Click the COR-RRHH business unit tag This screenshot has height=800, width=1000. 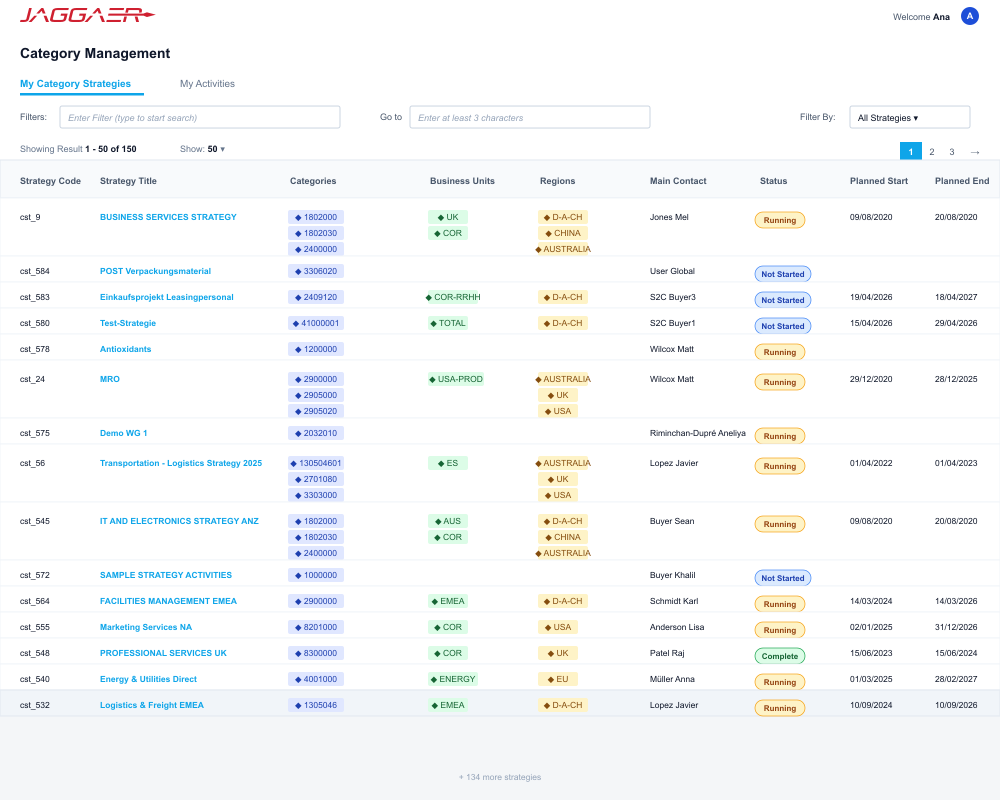tap(453, 297)
